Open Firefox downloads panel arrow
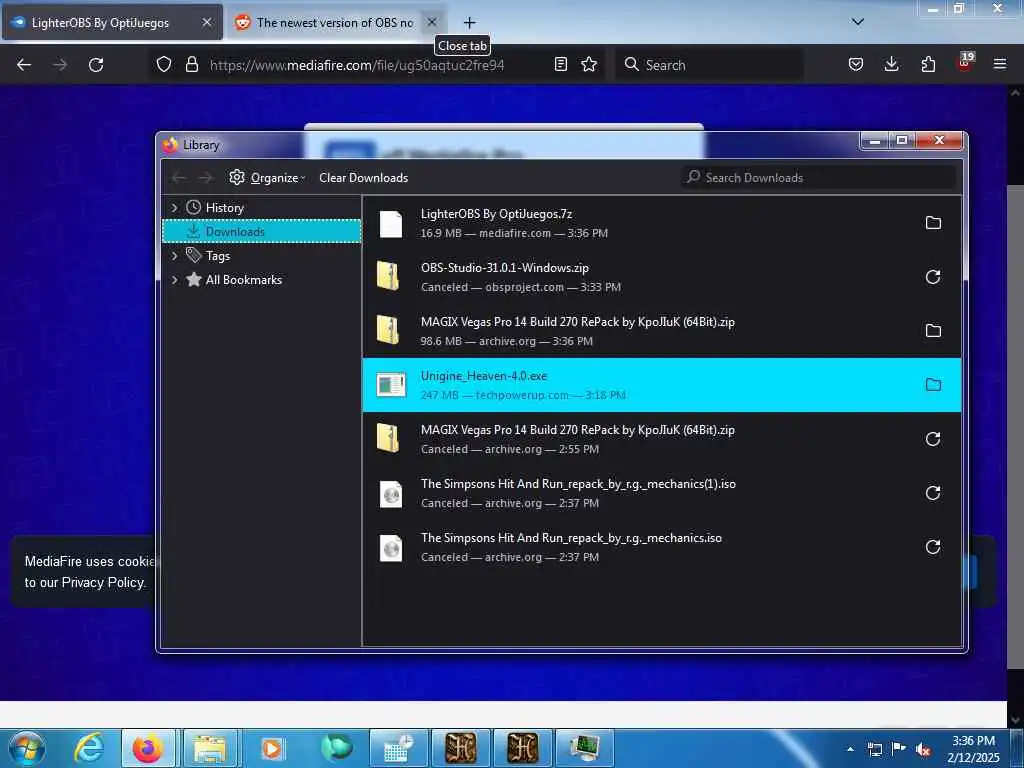The height and width of the screenshot is (768, 1024). [891, 64]
